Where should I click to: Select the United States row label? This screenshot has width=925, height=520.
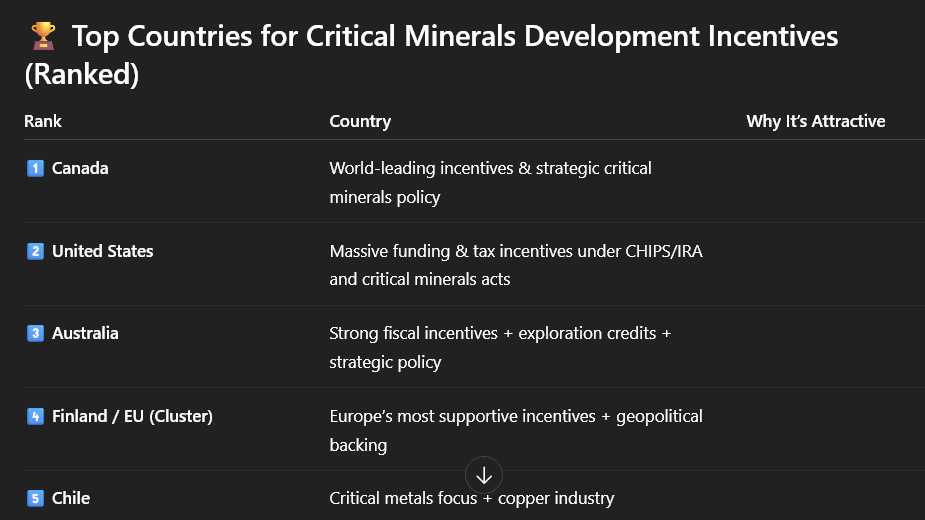pos(103,251)
